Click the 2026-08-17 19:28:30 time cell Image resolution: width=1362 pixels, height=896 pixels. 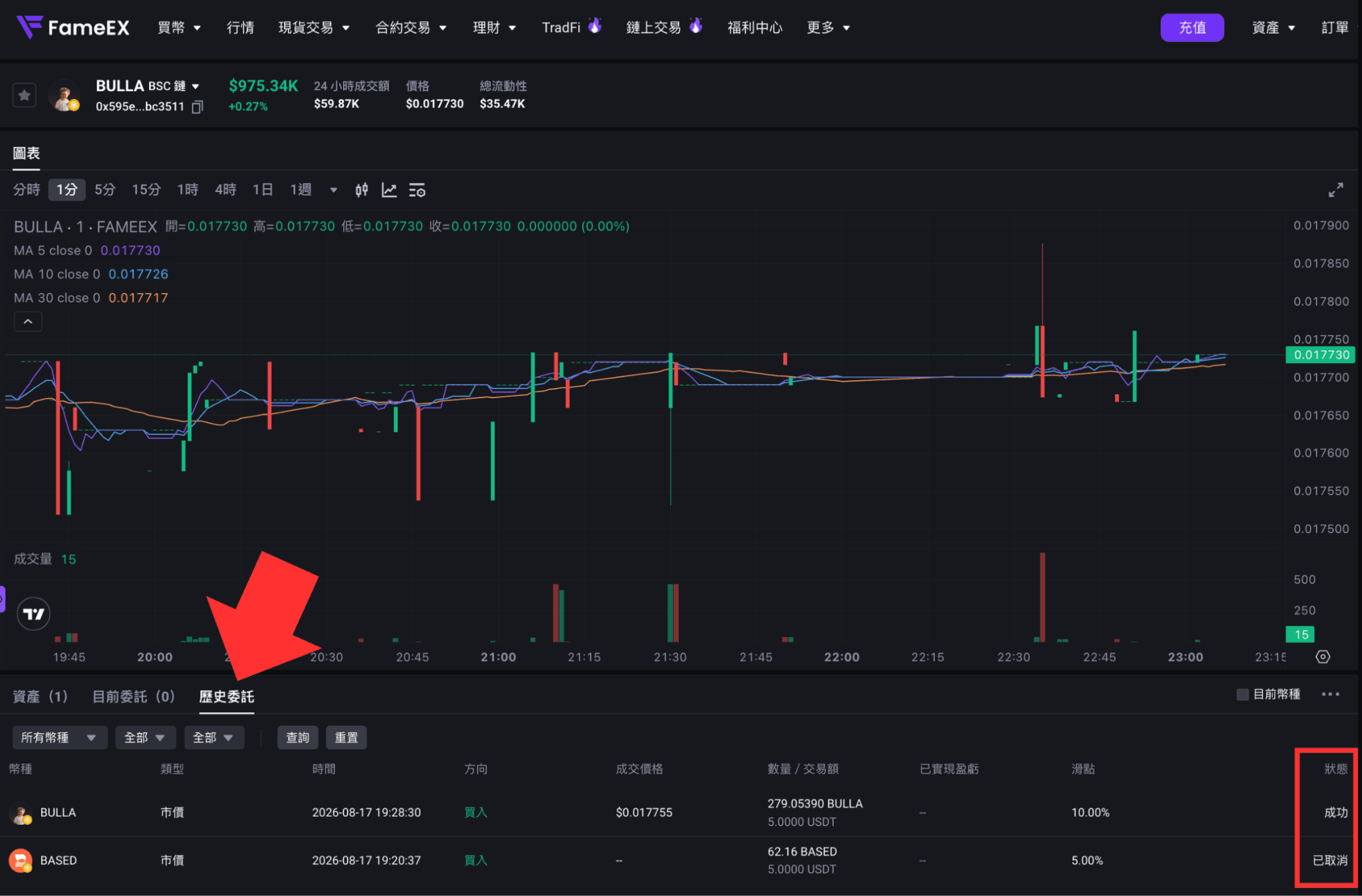pyautogui.click(x=366, y=813)
